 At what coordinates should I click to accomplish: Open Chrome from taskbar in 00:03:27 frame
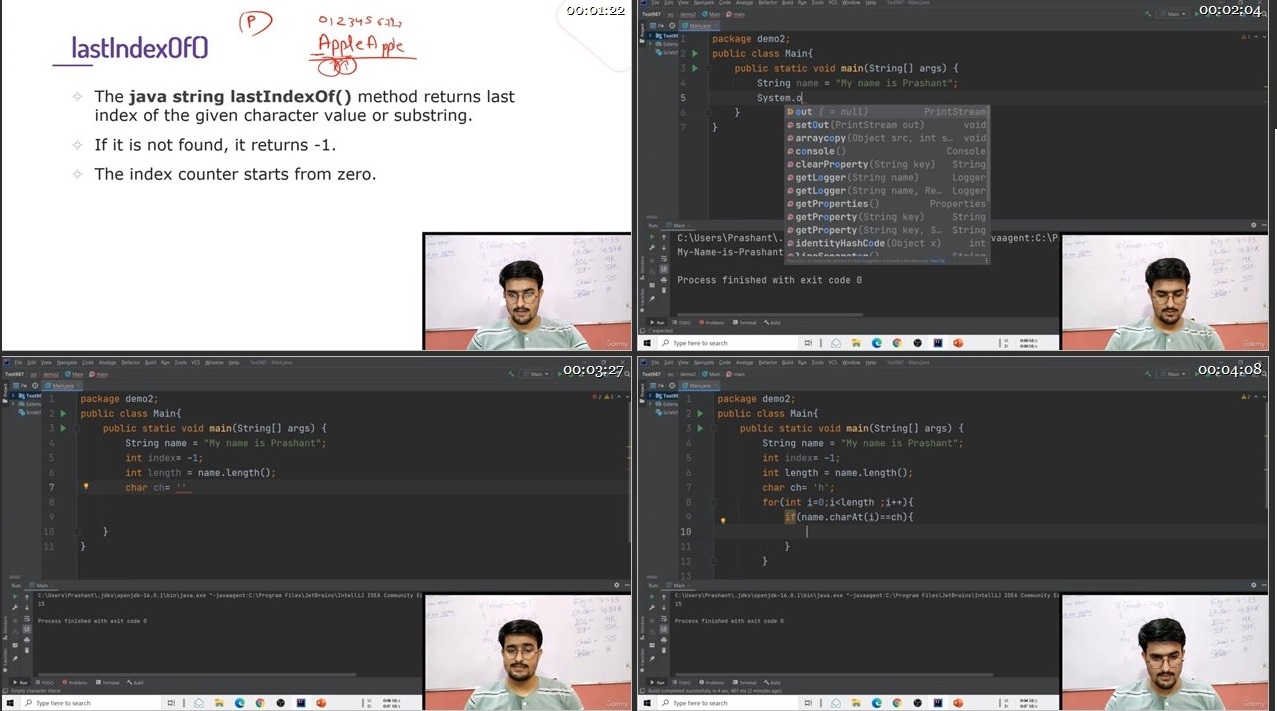[x=260, y=703]
